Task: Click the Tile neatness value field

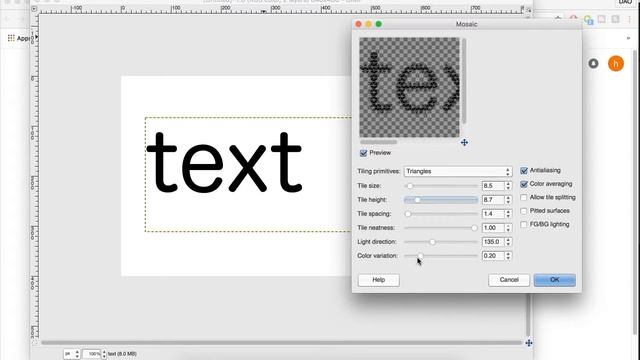Action: point(493,228)
